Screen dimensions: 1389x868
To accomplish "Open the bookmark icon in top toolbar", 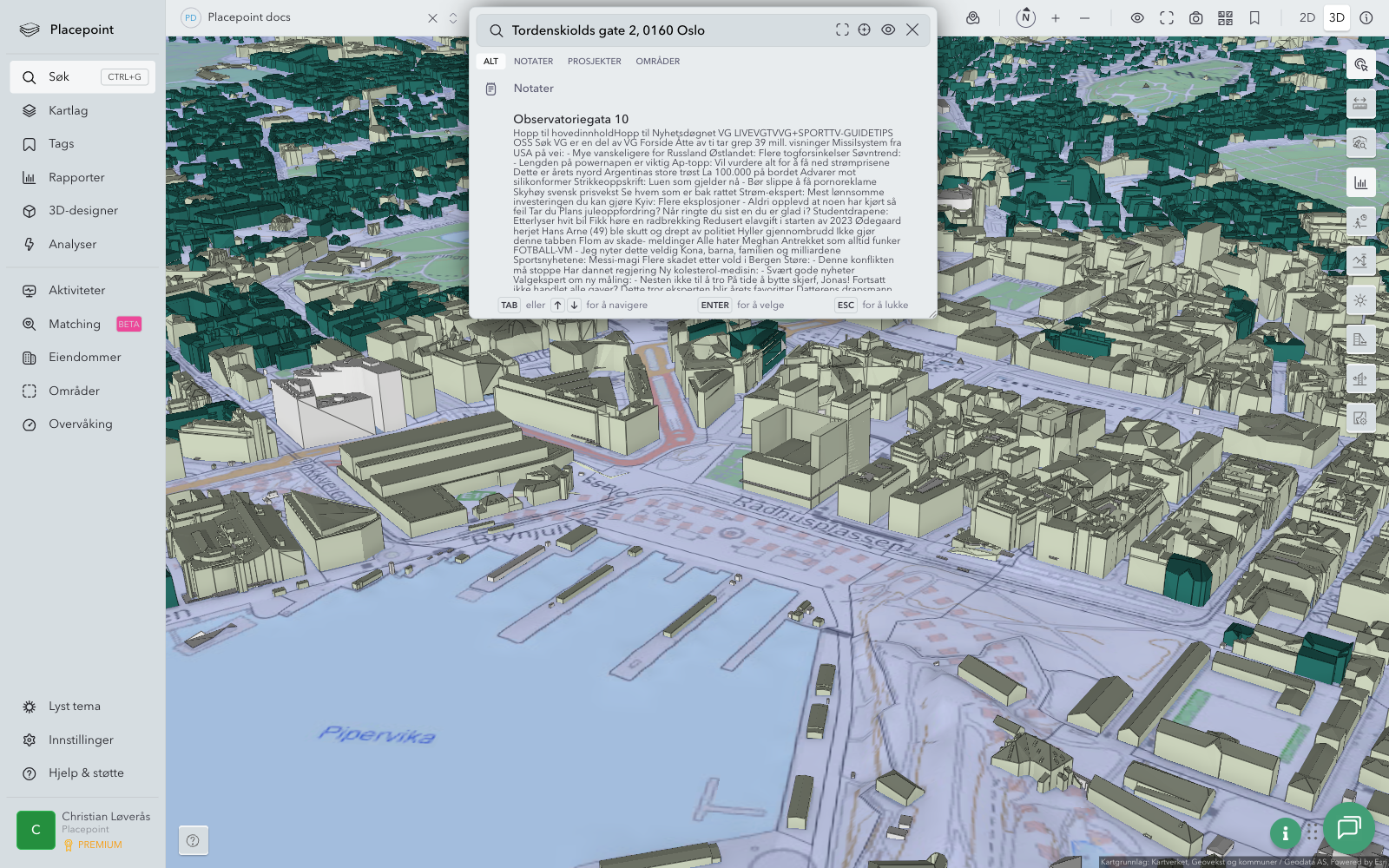I will (1254, 17).
